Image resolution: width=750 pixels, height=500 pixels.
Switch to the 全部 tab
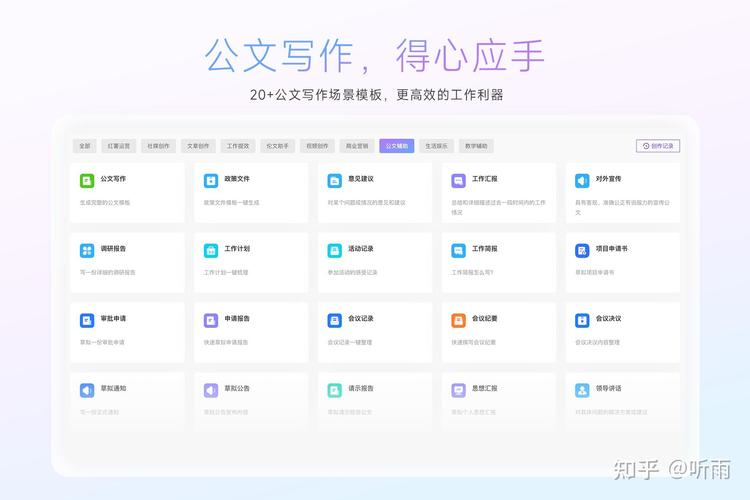[85, 146]
